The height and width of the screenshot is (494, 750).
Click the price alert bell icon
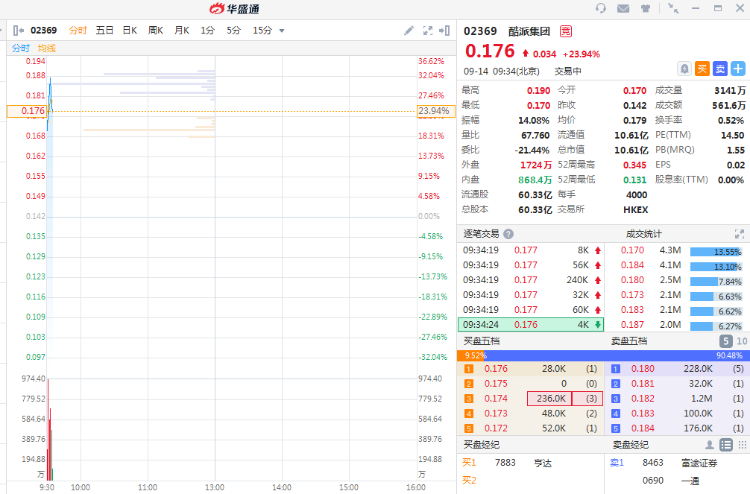tap(684, 69)
